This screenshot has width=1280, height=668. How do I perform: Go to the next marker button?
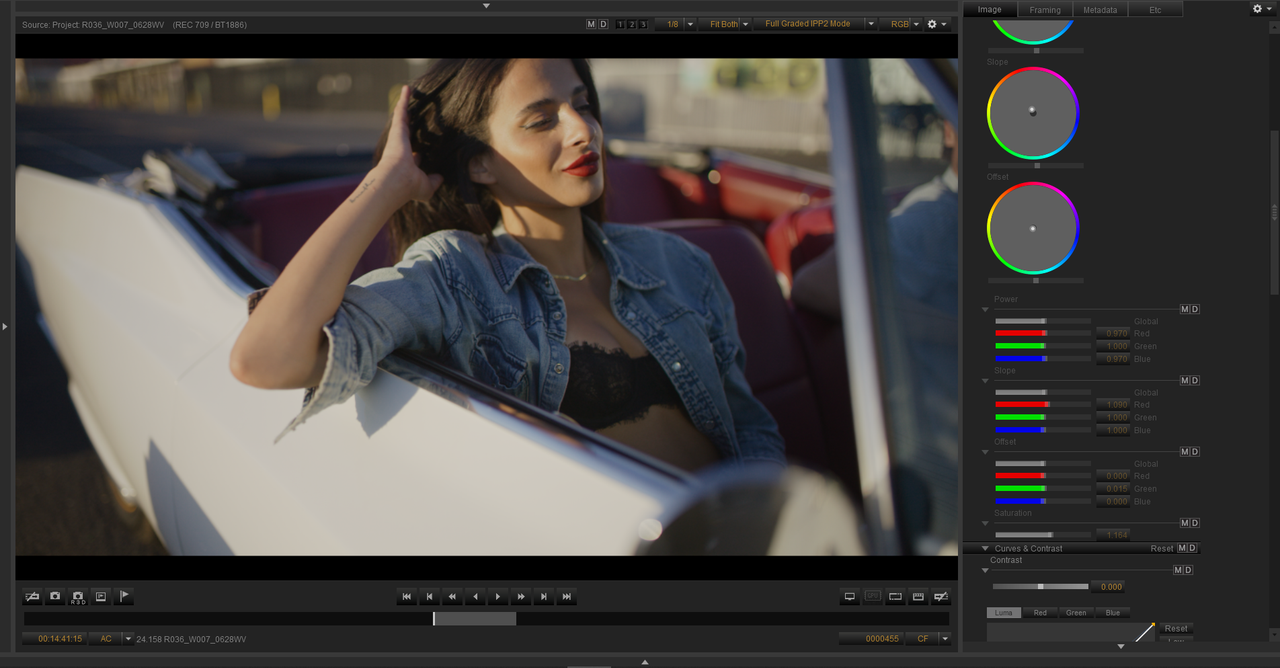(544, 597)
